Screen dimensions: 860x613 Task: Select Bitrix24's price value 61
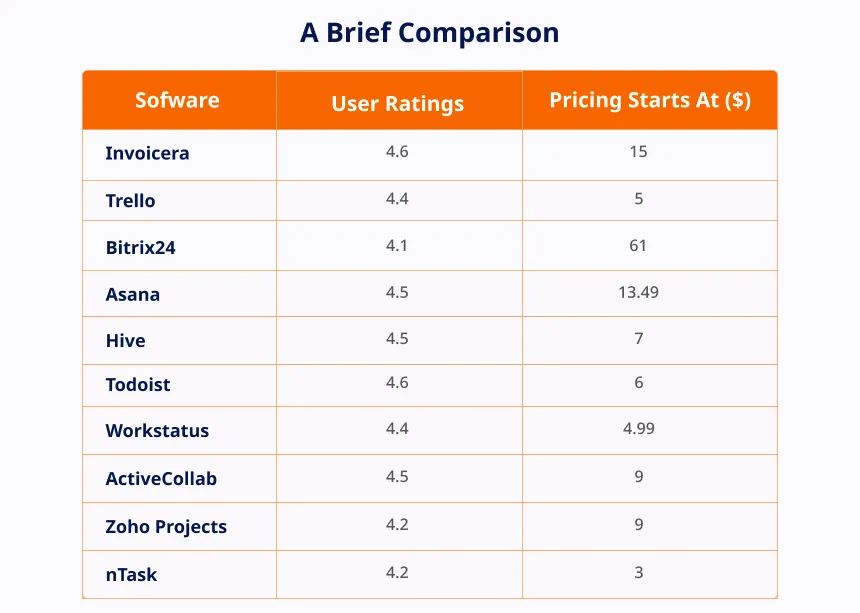(638, 245)
